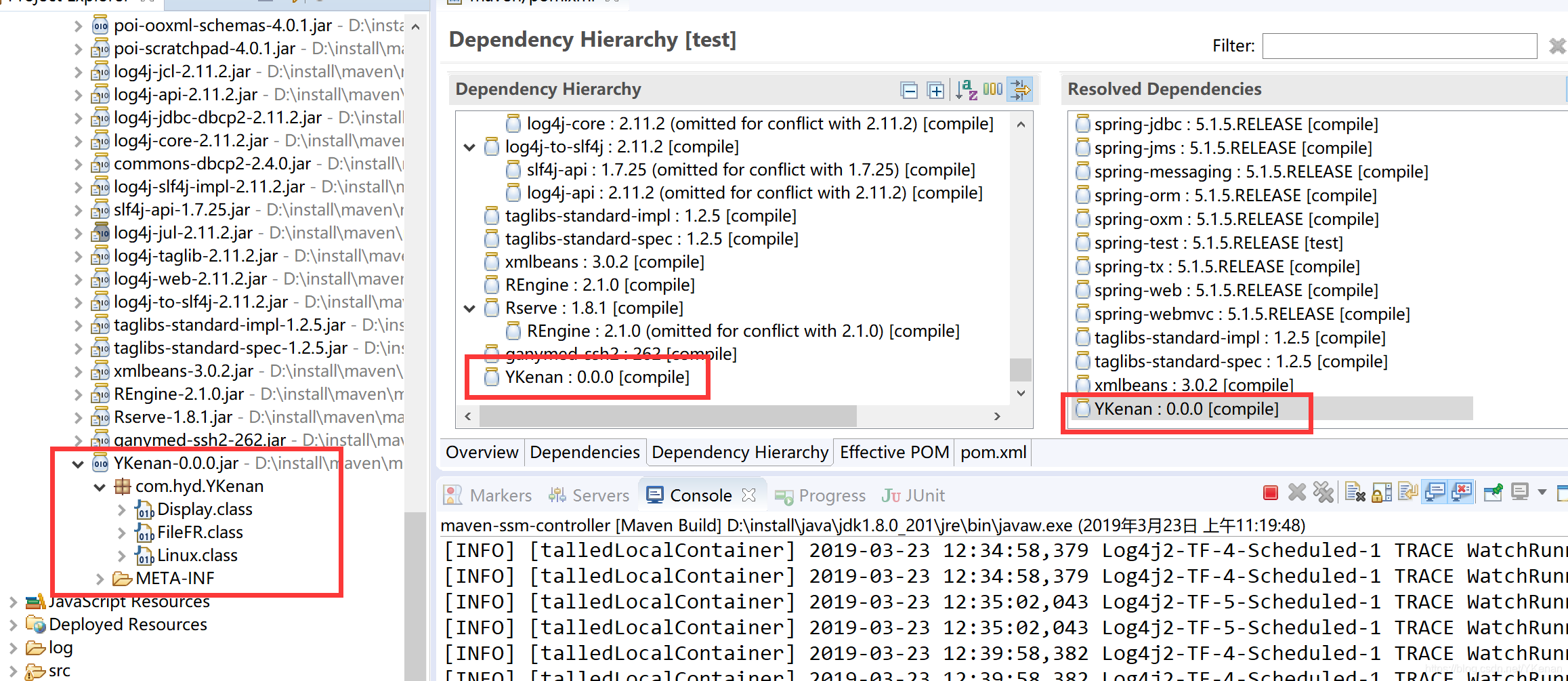Remove launch (single gray X) icon
This screenshot has width=1568, height=681.
[1296, 493]
